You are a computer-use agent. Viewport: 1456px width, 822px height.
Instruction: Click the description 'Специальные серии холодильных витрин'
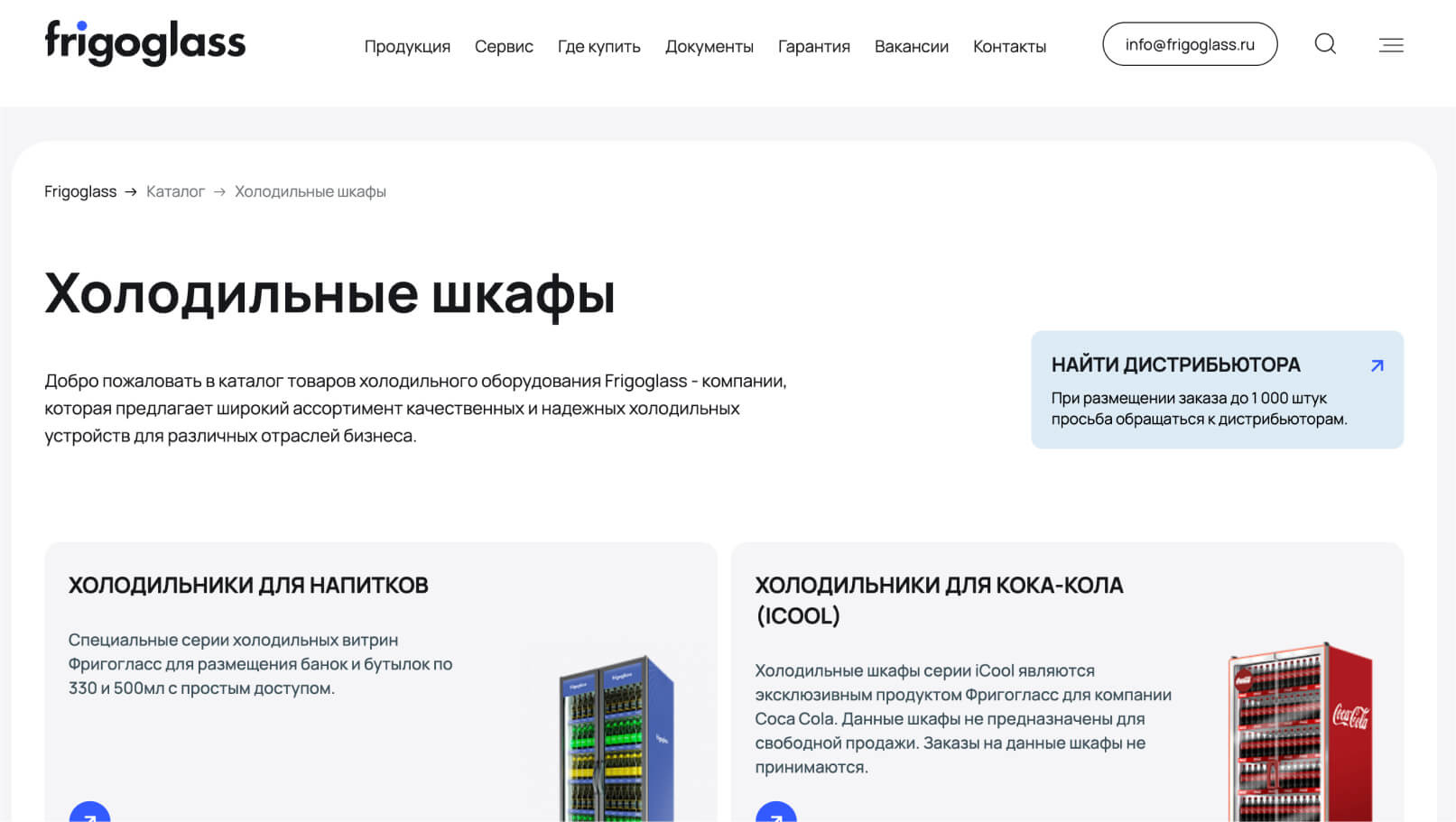[261, 664]
